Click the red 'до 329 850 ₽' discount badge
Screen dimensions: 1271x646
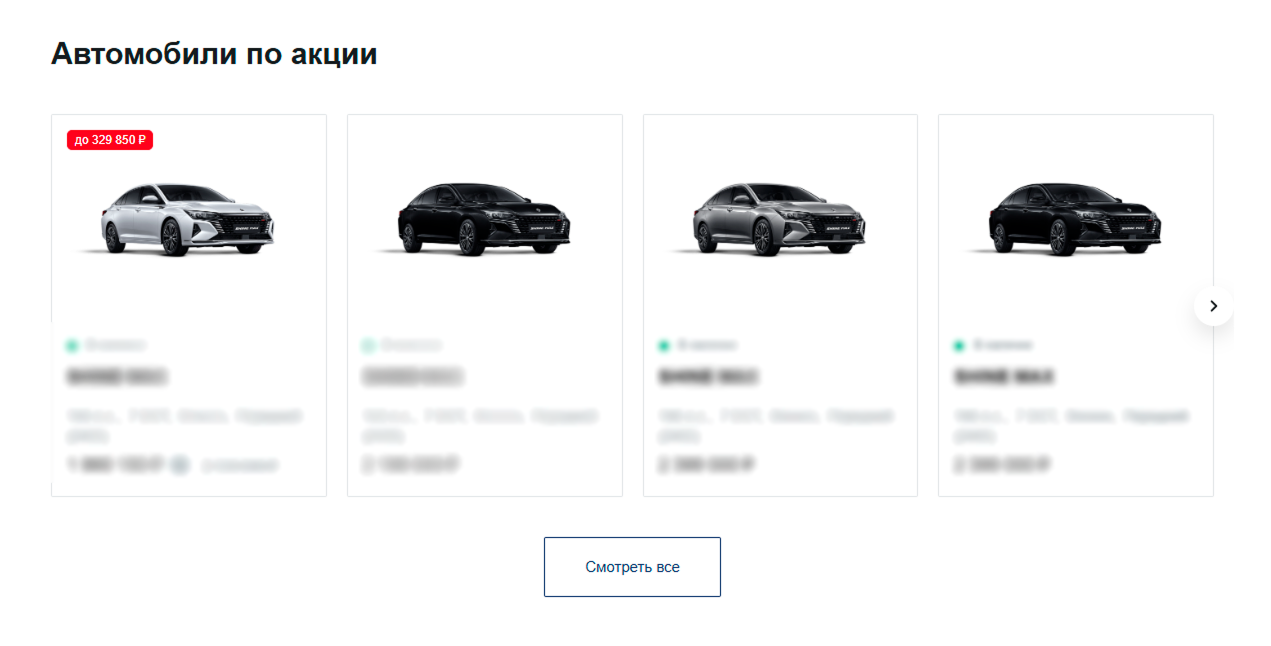pyautogui.click(x=110, y=140)
